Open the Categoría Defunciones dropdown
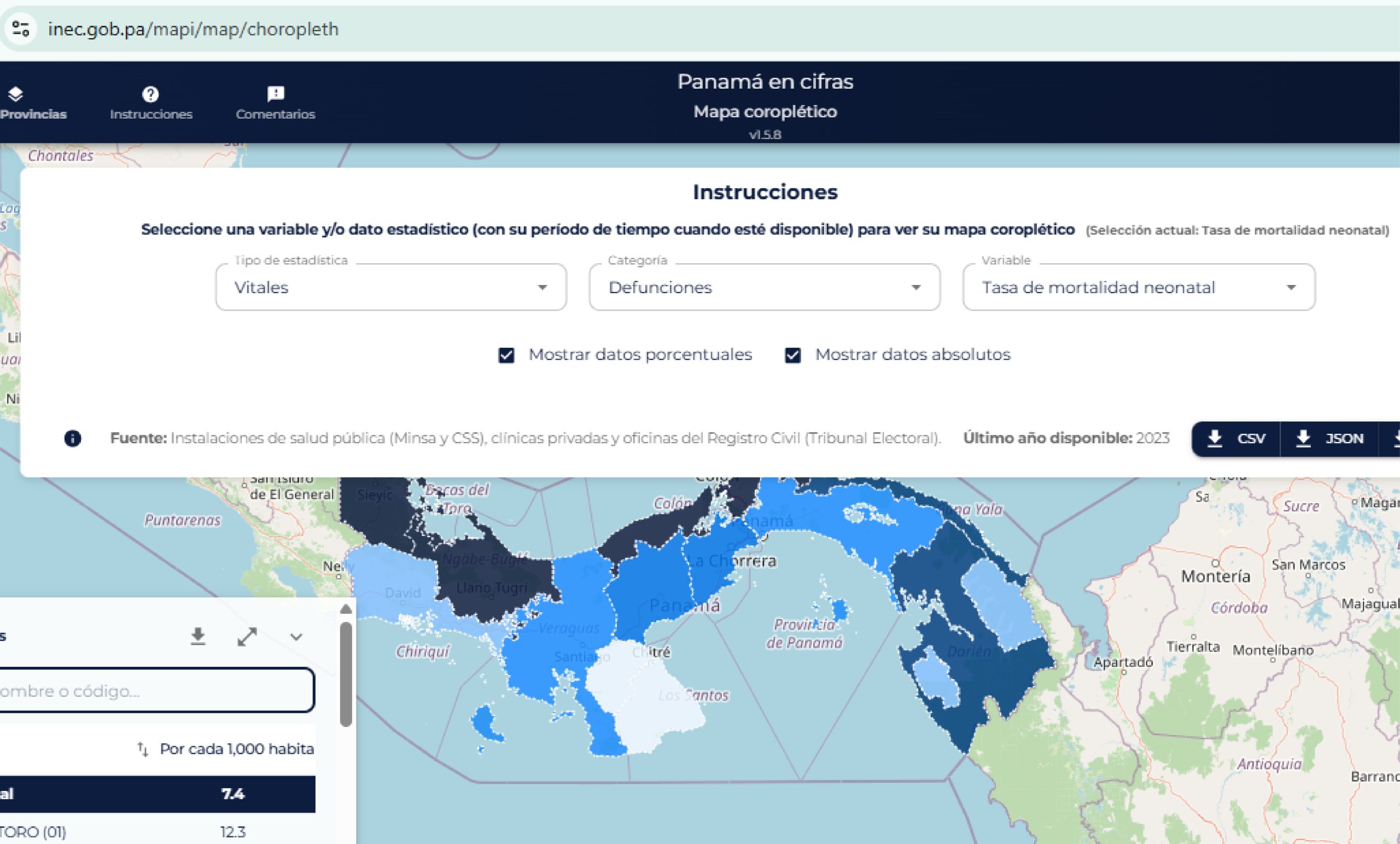Viewport: 1400px width, 844px height. click(x=764, y=287)
